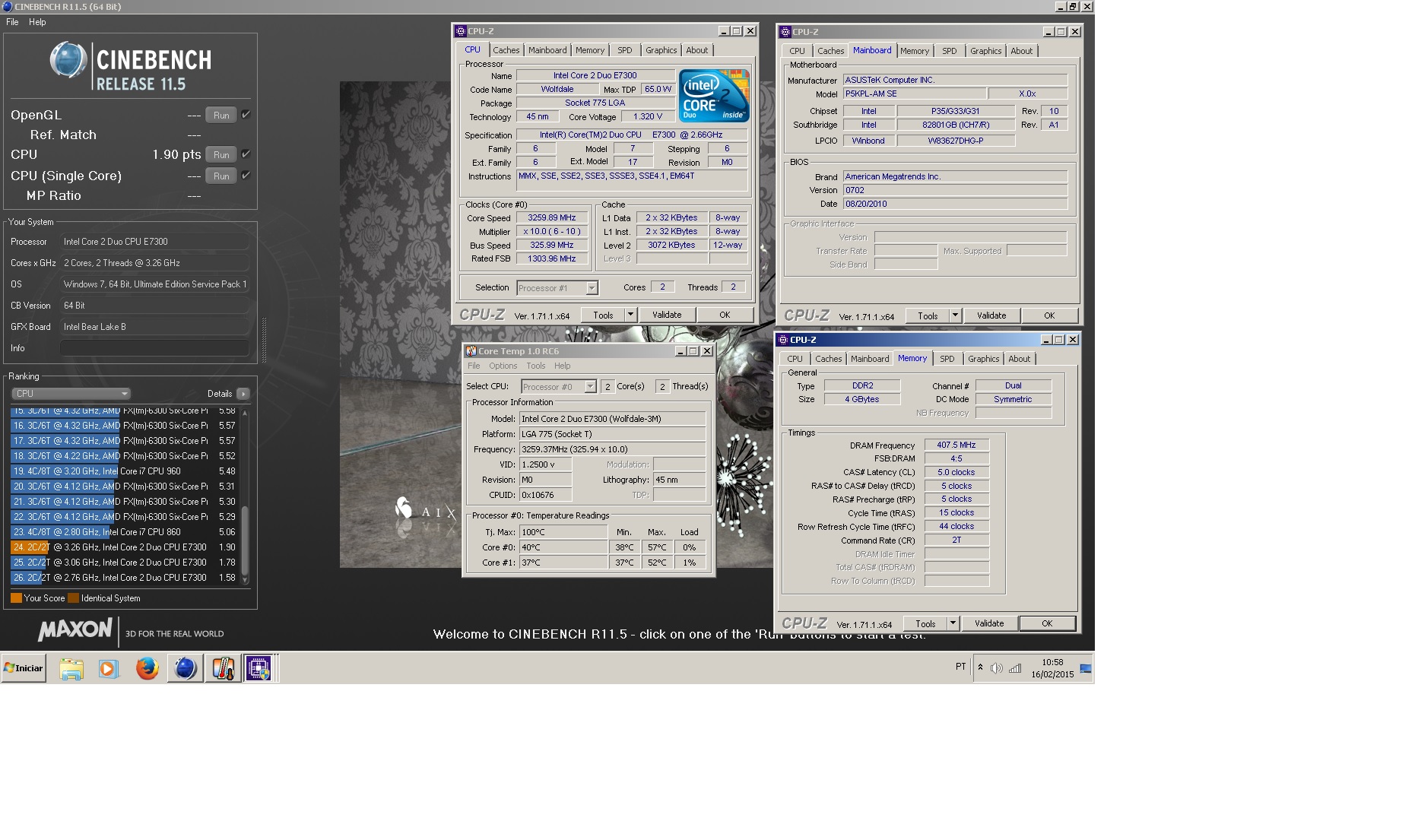Click the Core Temp window title icon
Image resolution: width=1418 pixels, height=840 pixels.
(471, 351)
